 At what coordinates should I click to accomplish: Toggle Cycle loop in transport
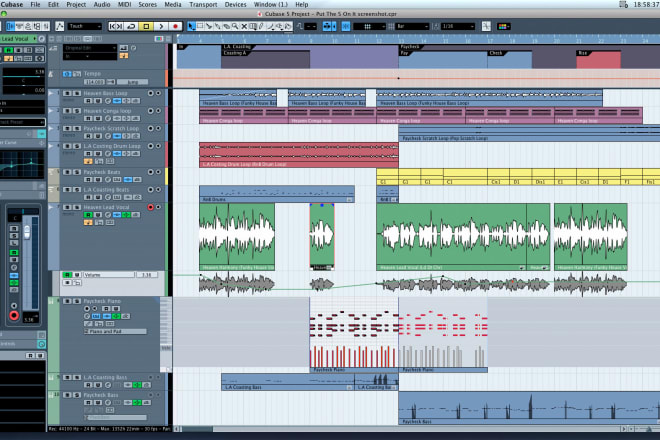pos(131,27)
